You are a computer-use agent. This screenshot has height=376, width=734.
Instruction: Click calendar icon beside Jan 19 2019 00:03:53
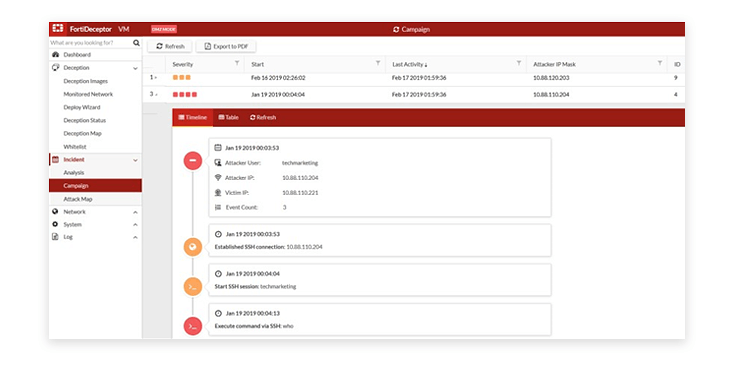[218, 147]
